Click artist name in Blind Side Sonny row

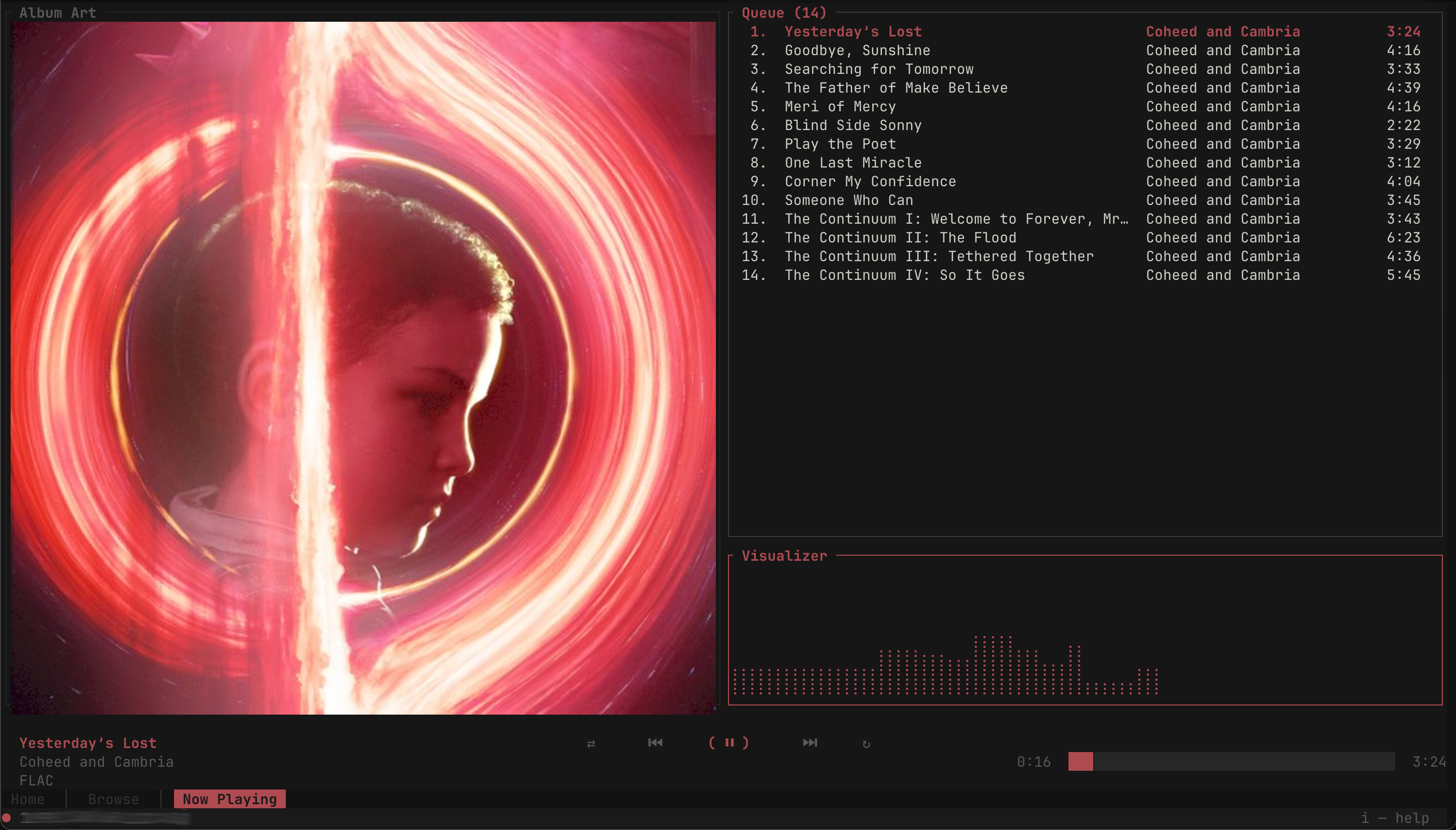(x=1223, y=126)
